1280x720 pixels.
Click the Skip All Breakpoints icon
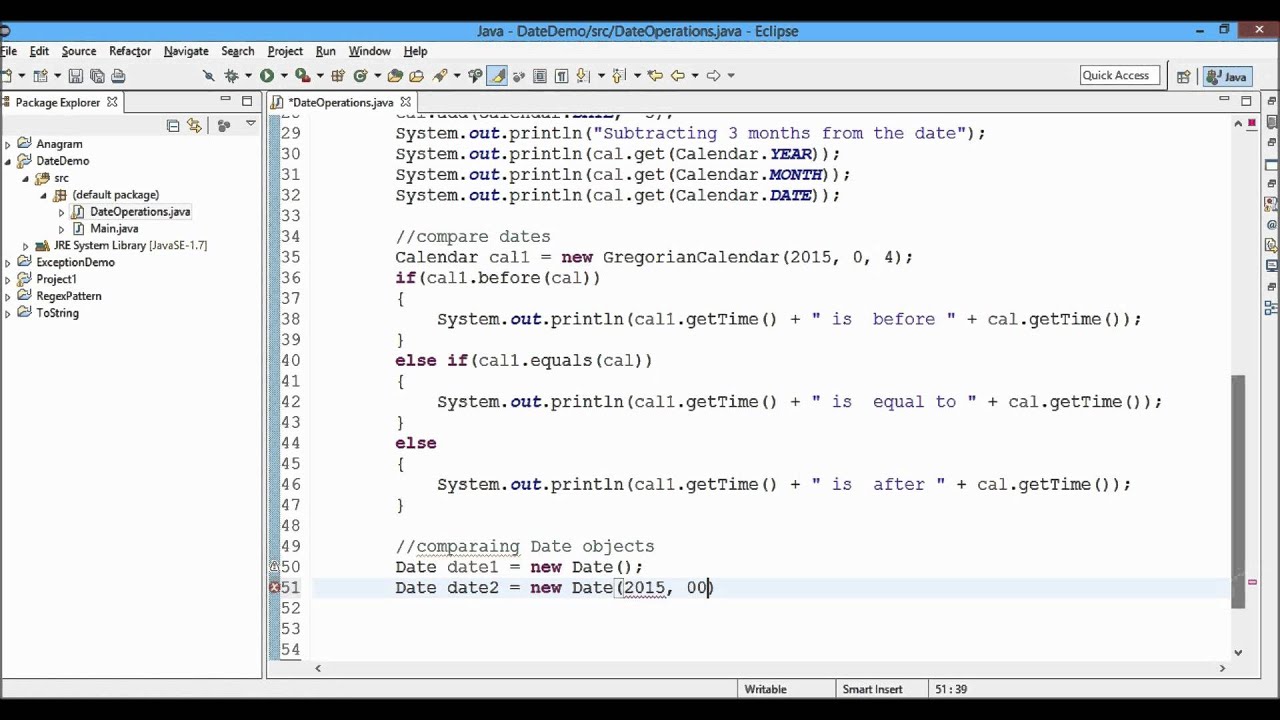tap(208, 76)
